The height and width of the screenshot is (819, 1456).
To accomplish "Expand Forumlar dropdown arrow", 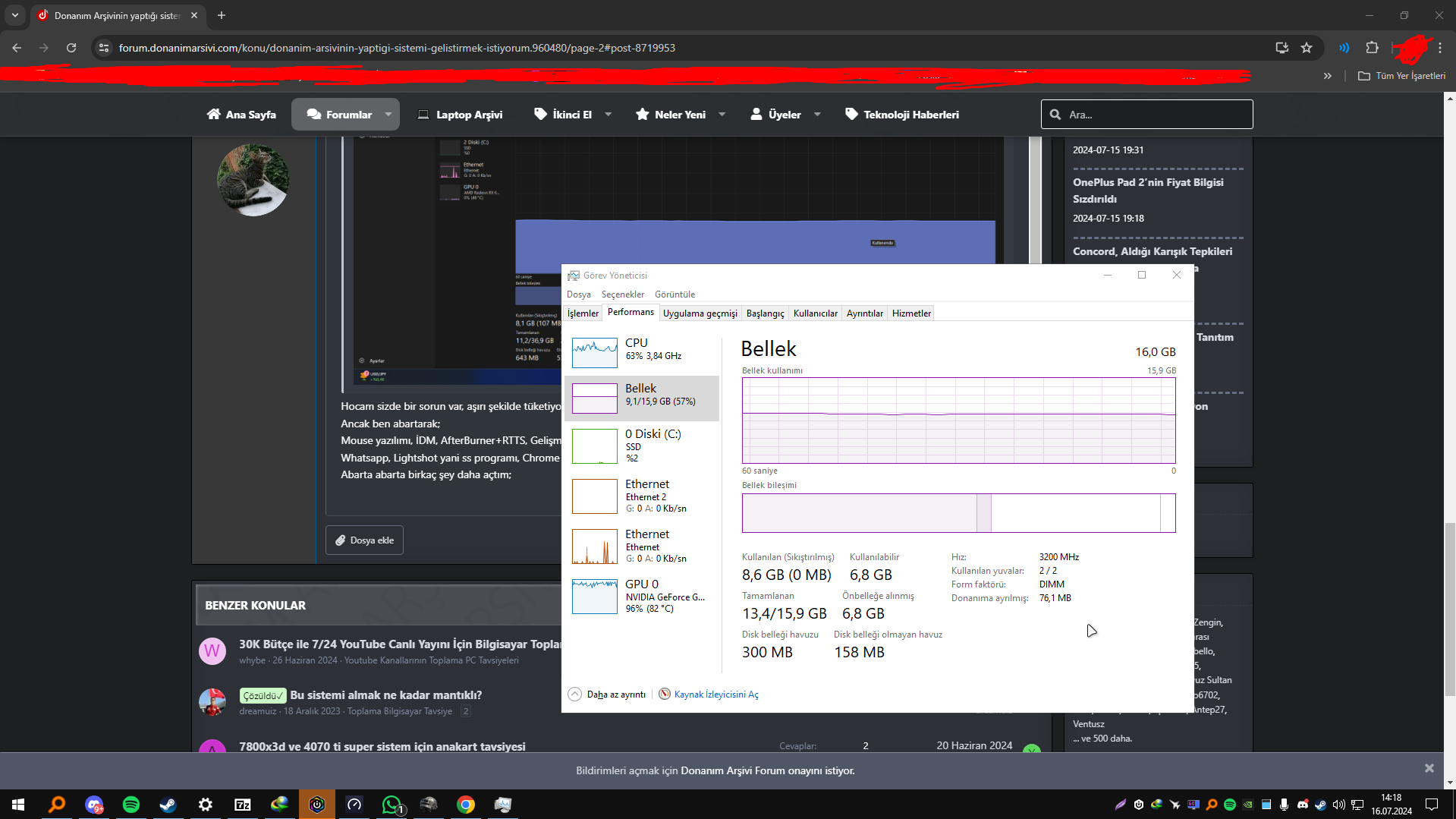I will click(388, 115).
